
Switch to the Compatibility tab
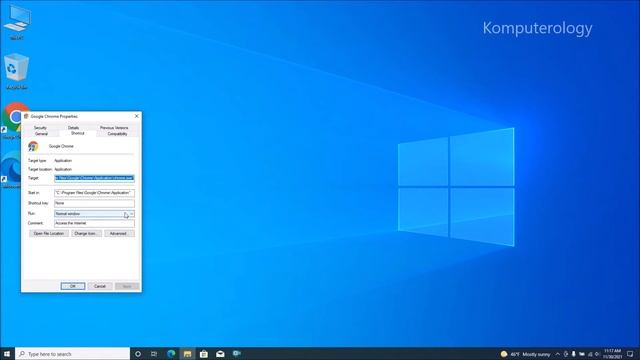coord(117,134)
